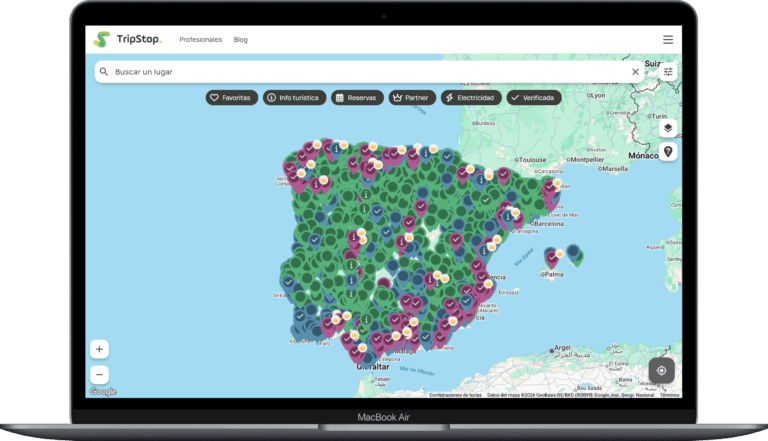Open Combinaciones de teclas link

455,395
